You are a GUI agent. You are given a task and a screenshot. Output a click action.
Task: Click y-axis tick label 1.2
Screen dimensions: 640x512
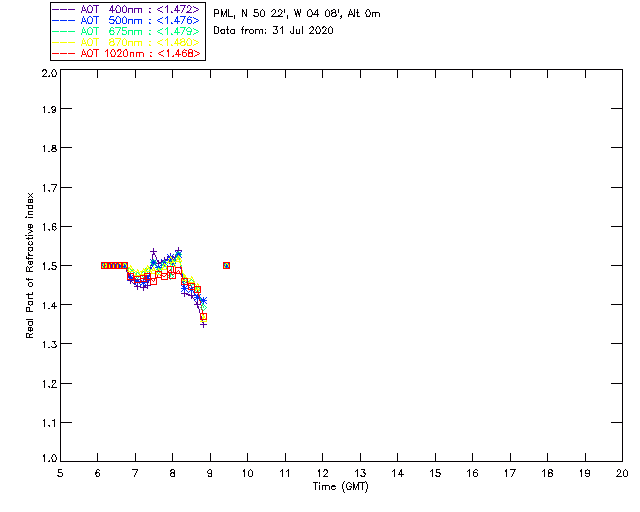point(49,384)
